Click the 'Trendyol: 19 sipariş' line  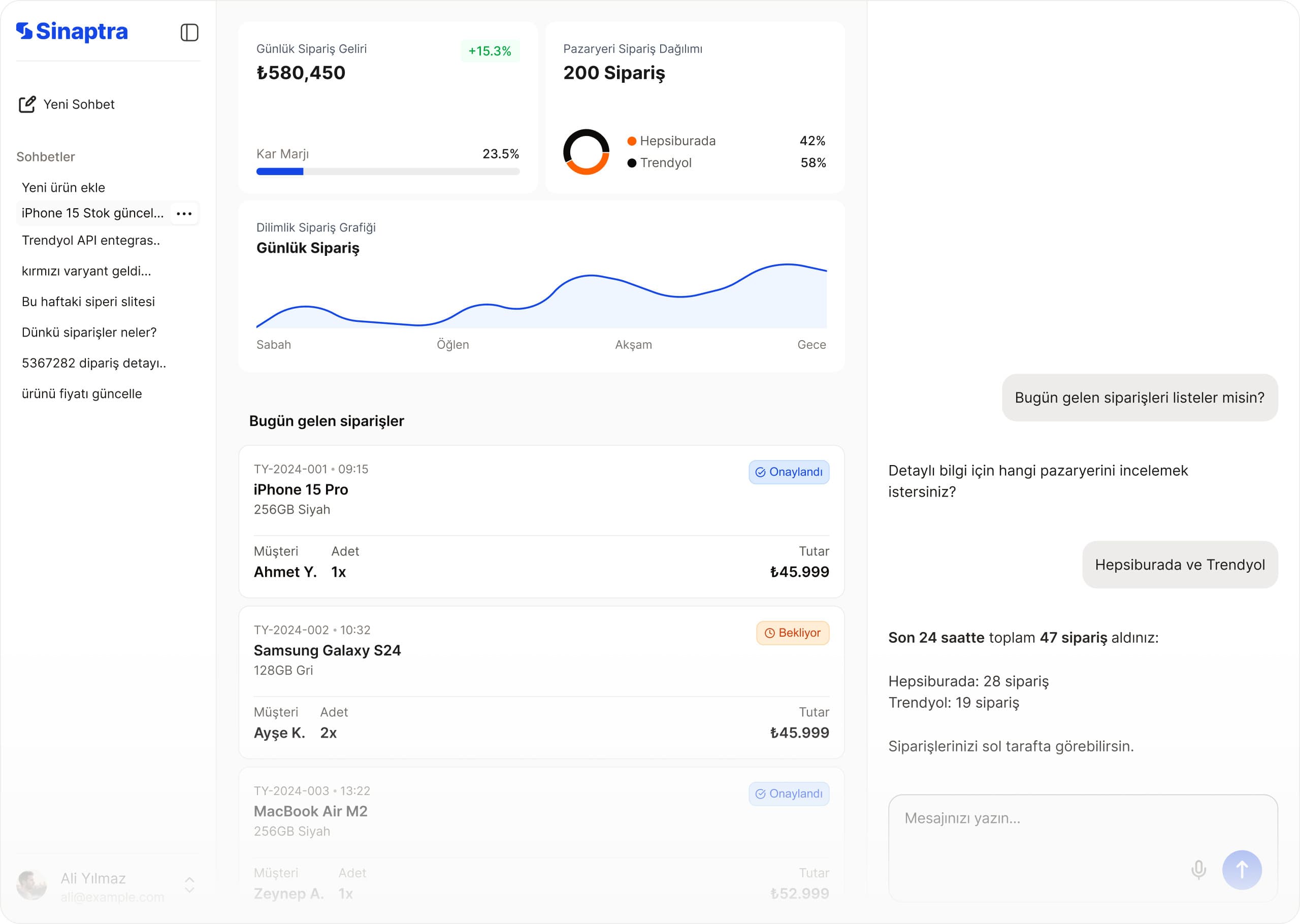[x=954, y=703]
